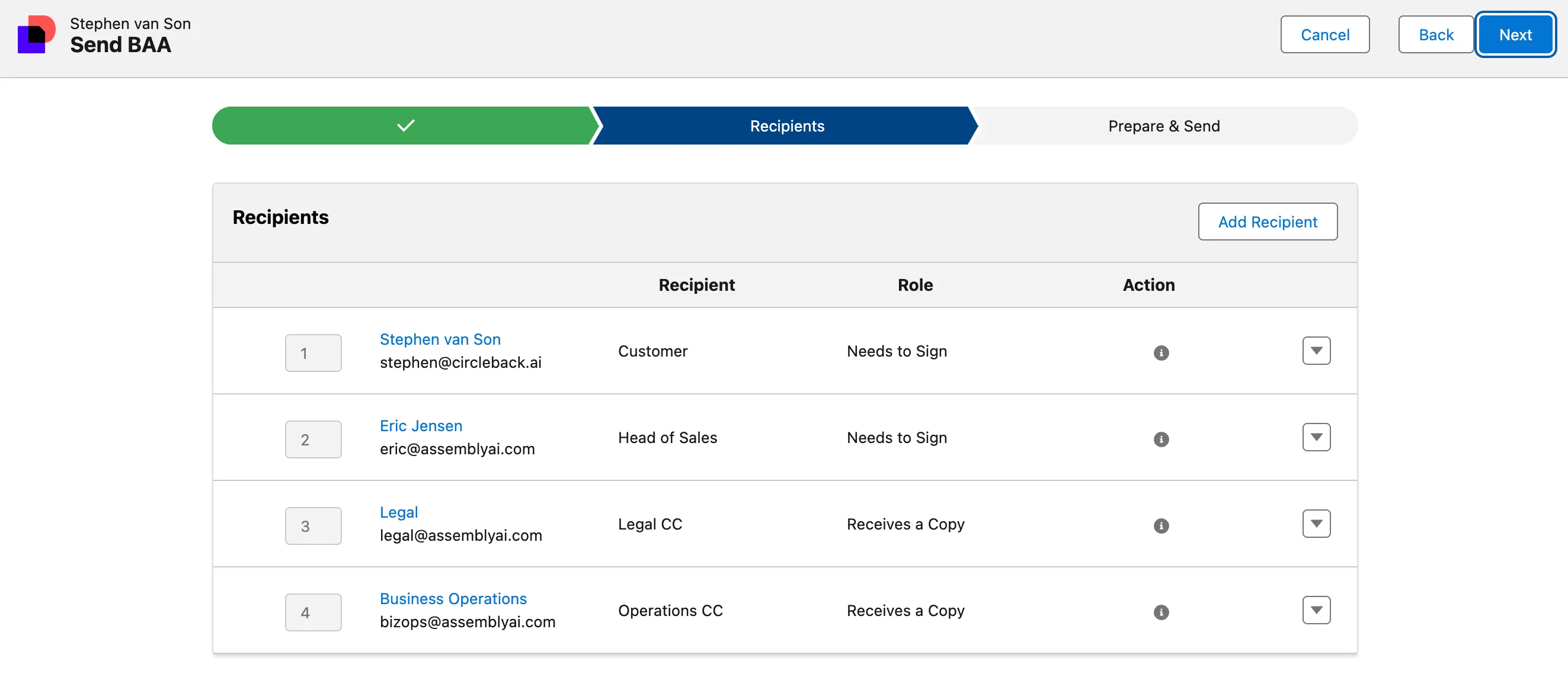Screen dimensions: 1568x693
Task: Cancel the Send BAA flow
Action: pyautogui.click(x=1324, y=35)
